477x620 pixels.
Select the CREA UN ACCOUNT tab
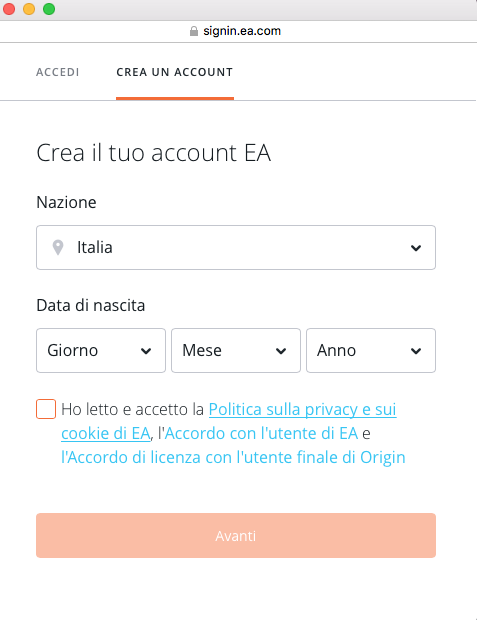175,72
